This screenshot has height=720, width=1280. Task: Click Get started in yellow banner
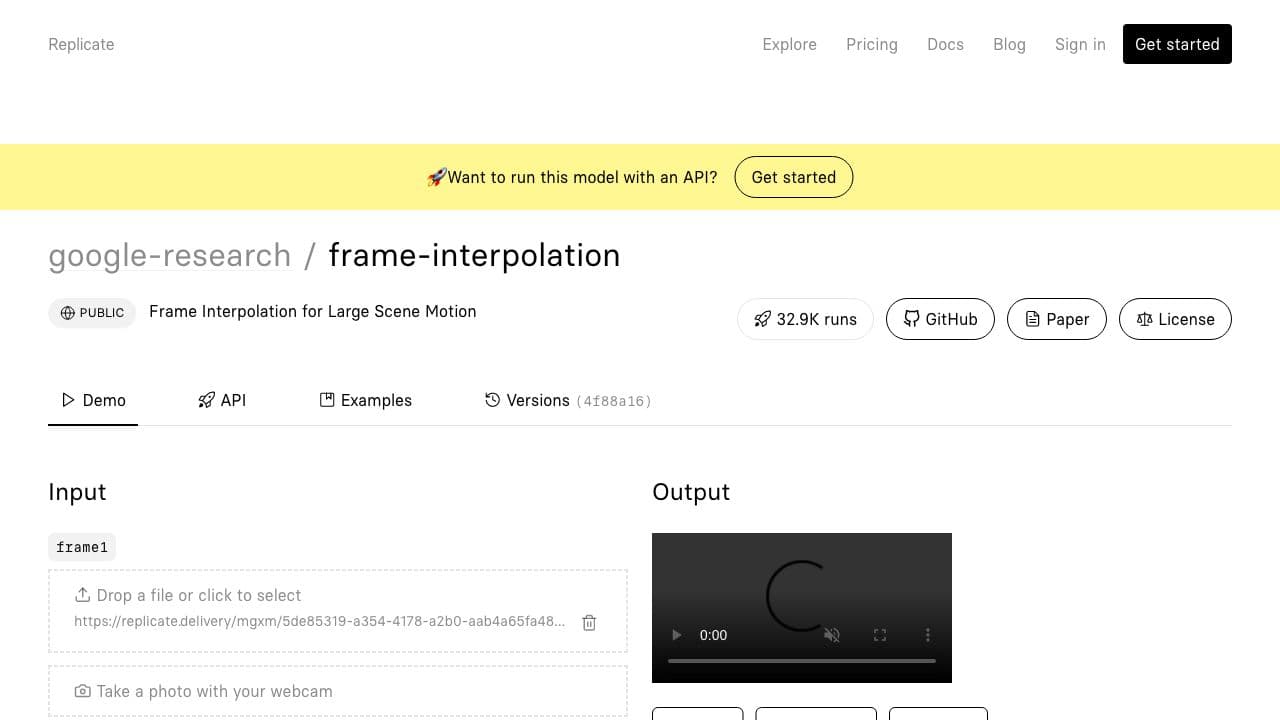[x=793, y=177]
